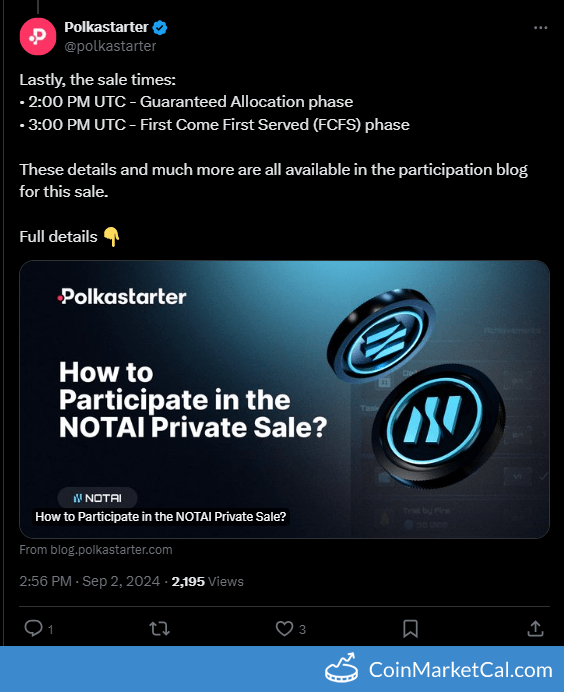Click the 2:56 PM Sep 2, 2024 timestamp
The width and height of the screenshot is (564, 692).
tap(90, 581)
